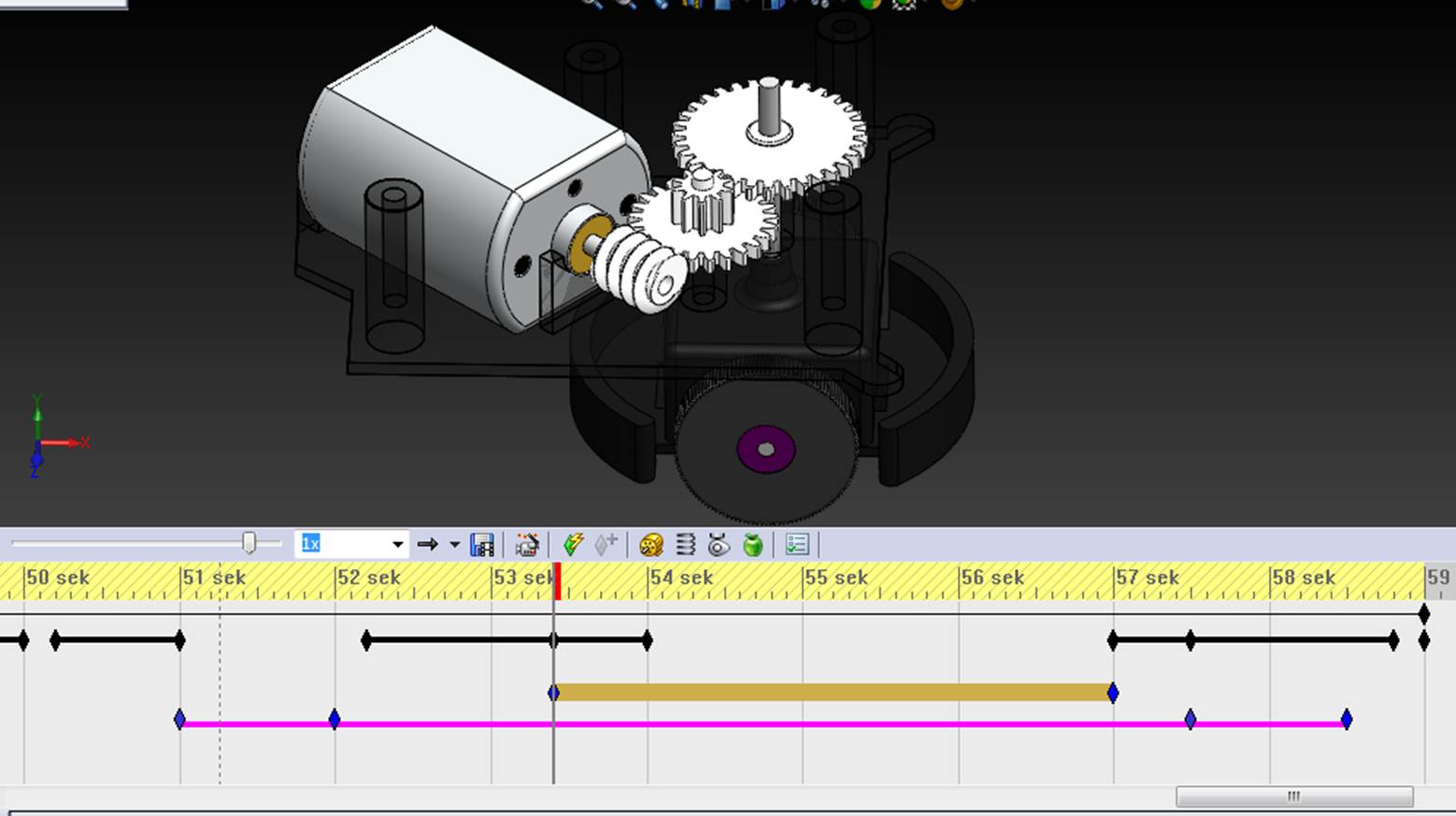Select the black key point starting at 52.2 sek
The image size is (1456, 816).
point(366,640)
